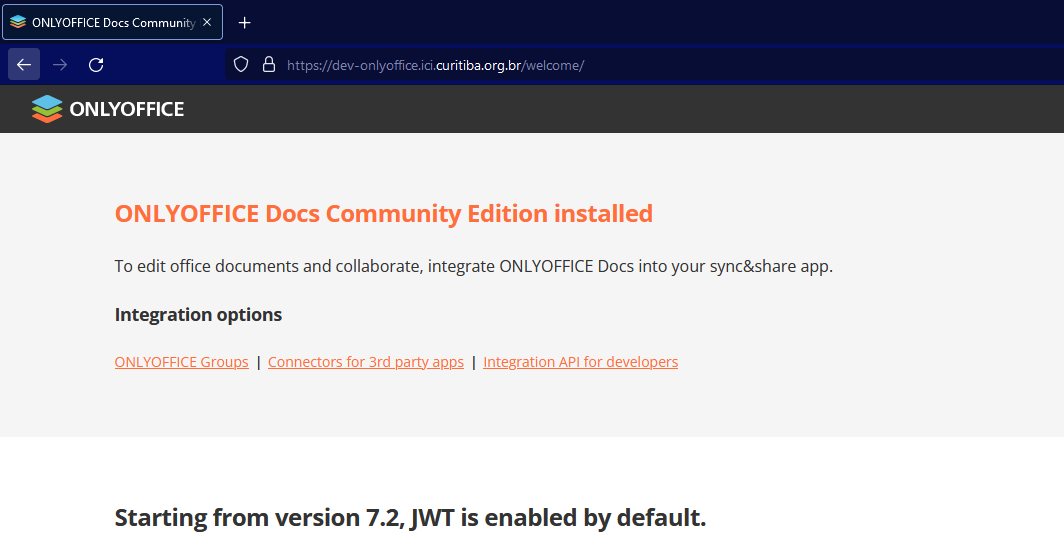Click the ONLYOFFICE logo in the header
This screenshot has height=557, width=1064.
point(108,109)
